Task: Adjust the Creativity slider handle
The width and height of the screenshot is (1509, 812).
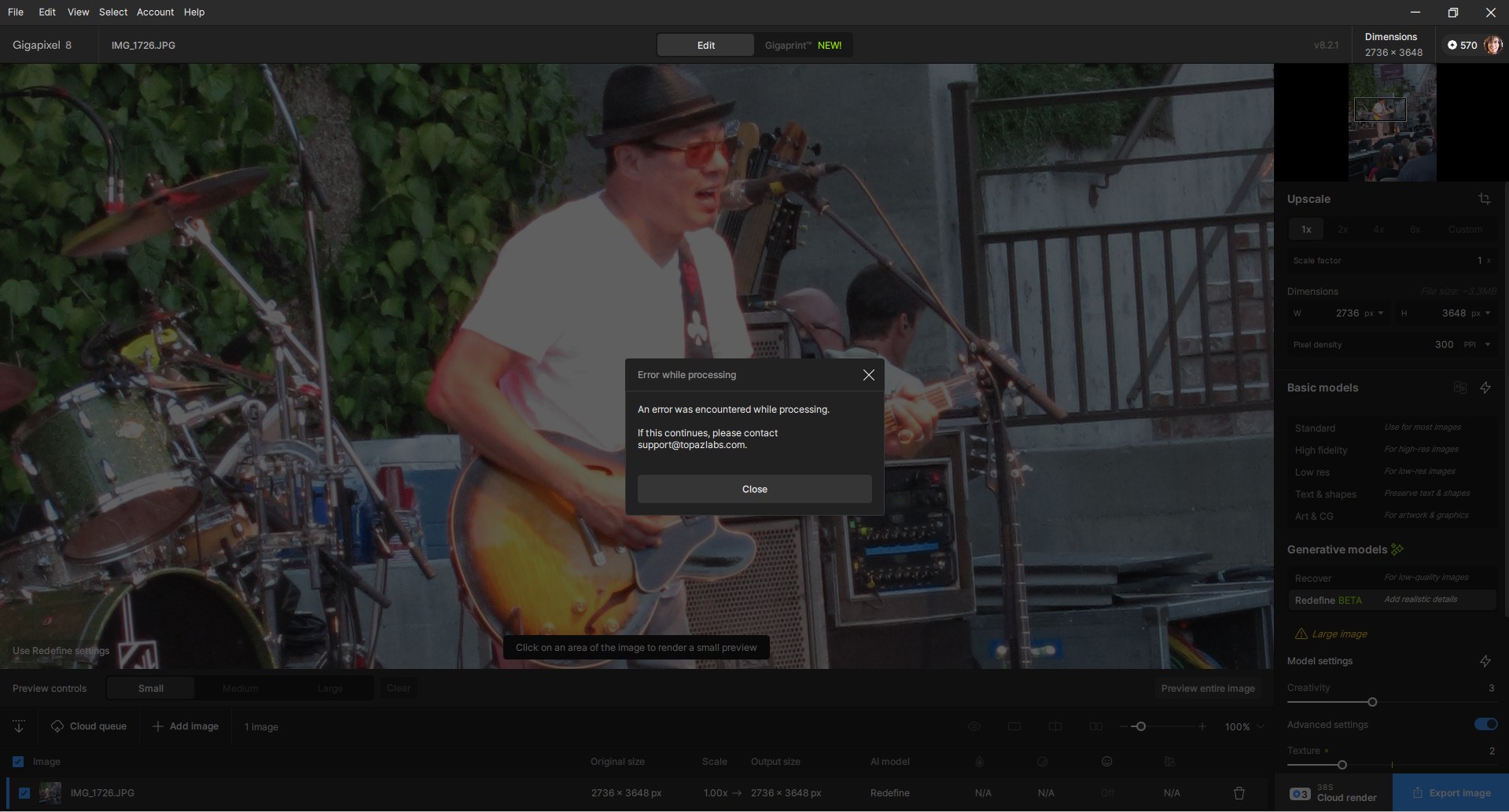Action: click(x=1372, y=702)
